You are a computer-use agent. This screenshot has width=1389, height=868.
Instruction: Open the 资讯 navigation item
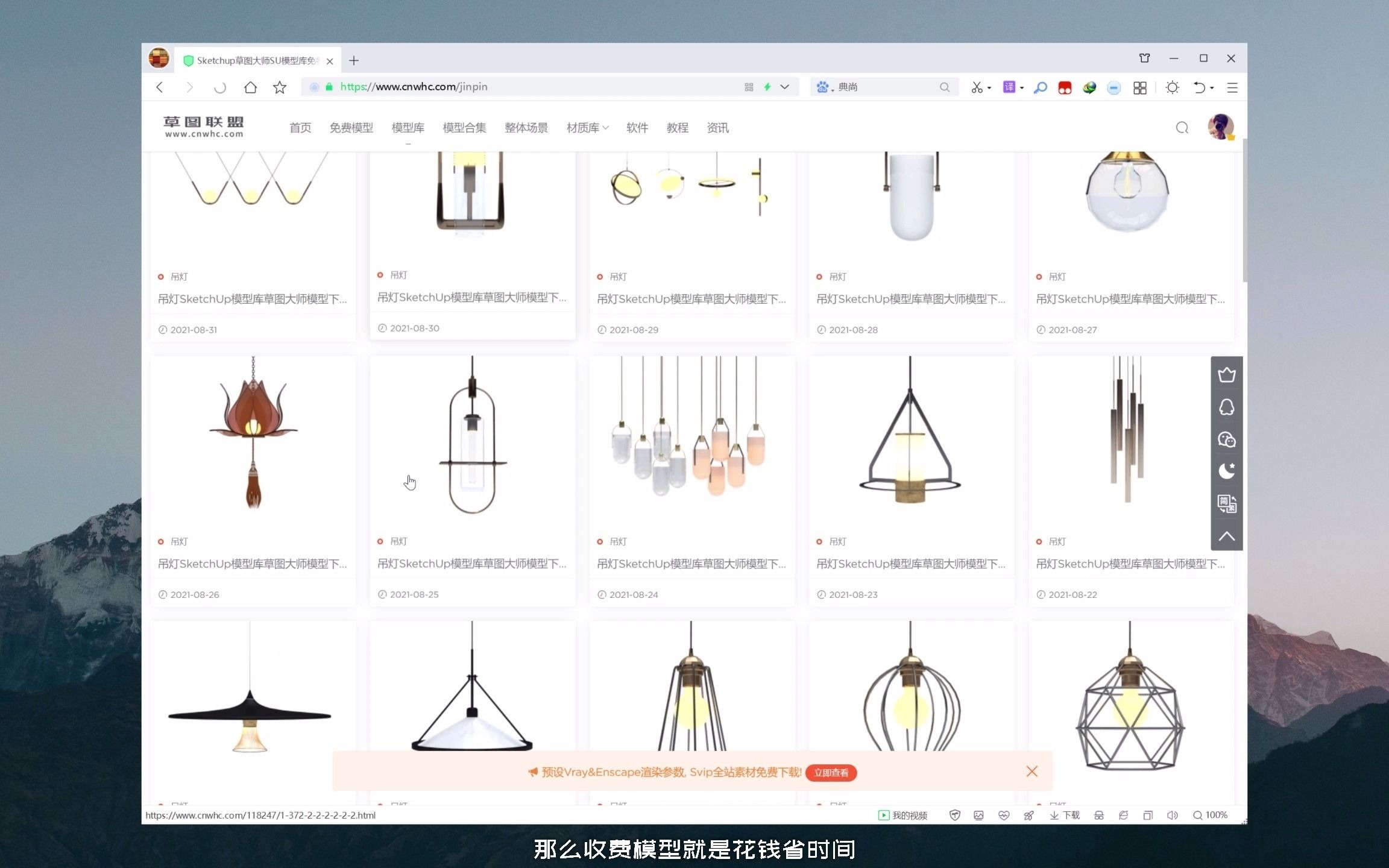coord(718,128)
